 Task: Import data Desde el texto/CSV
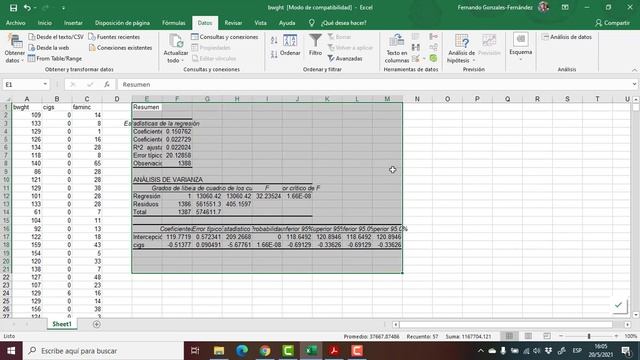point(56,37)
